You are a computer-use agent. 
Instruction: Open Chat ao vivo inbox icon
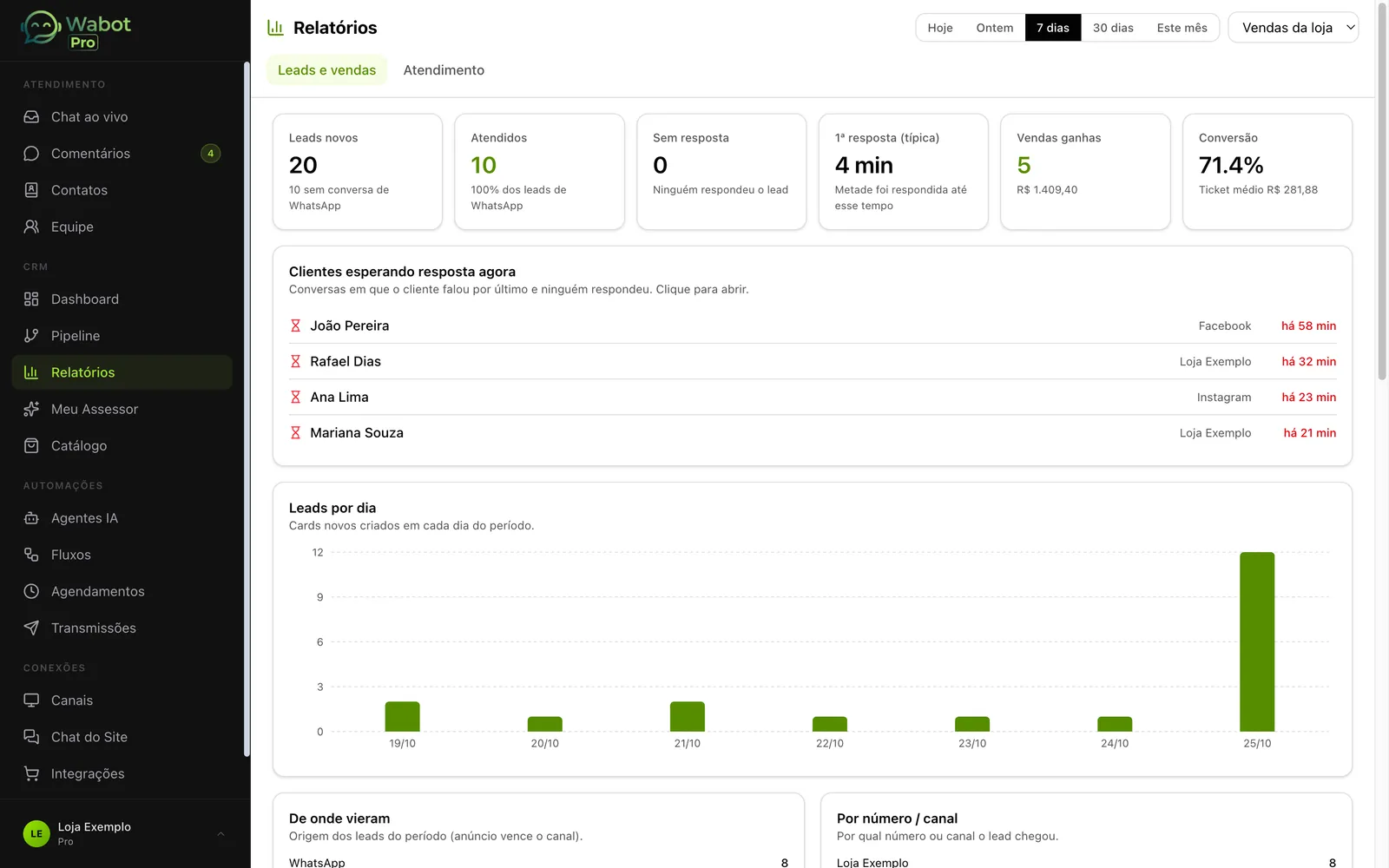(x=31, y=117)
